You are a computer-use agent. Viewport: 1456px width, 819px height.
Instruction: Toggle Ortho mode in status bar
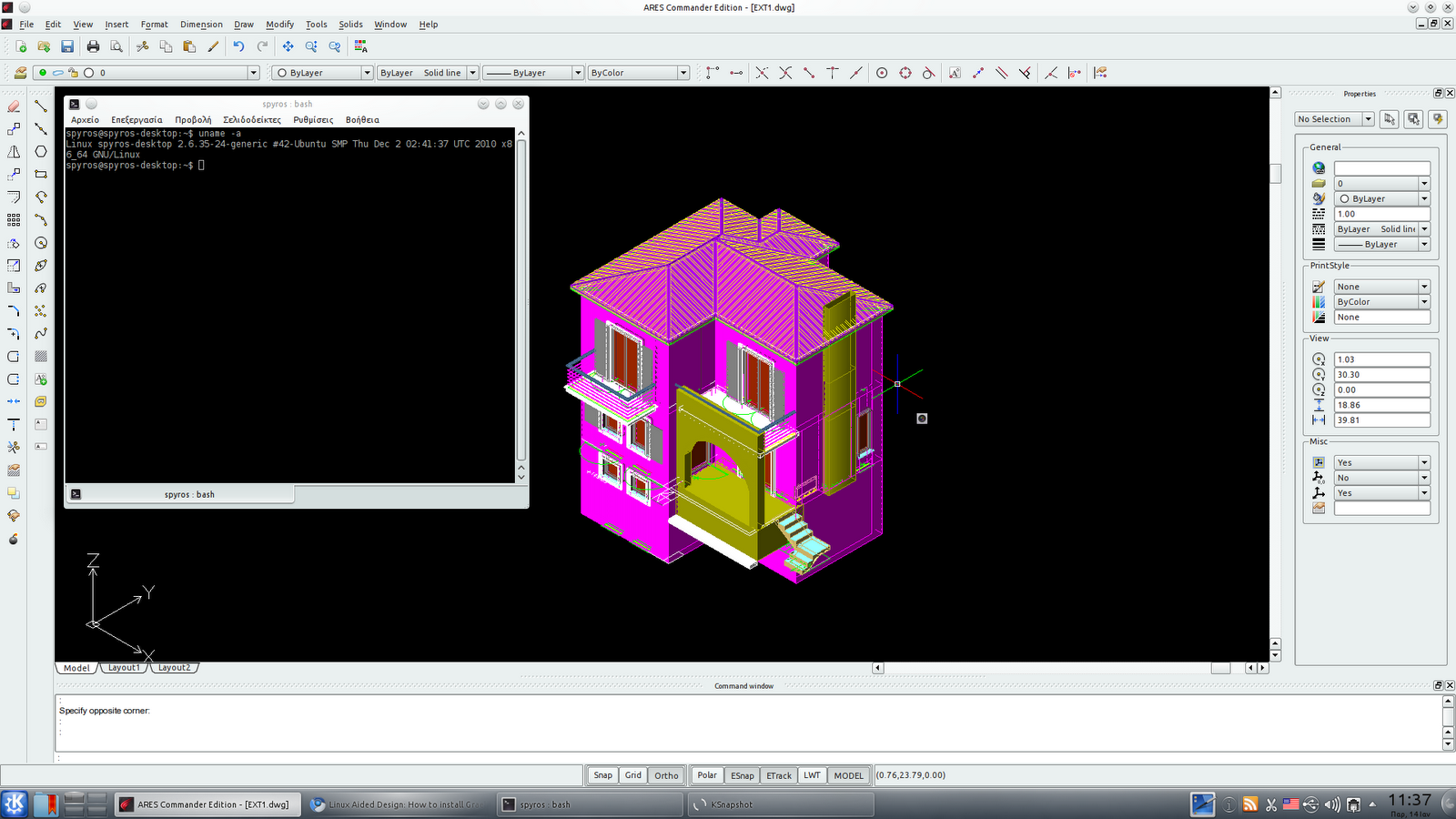[x=666, y=775]
